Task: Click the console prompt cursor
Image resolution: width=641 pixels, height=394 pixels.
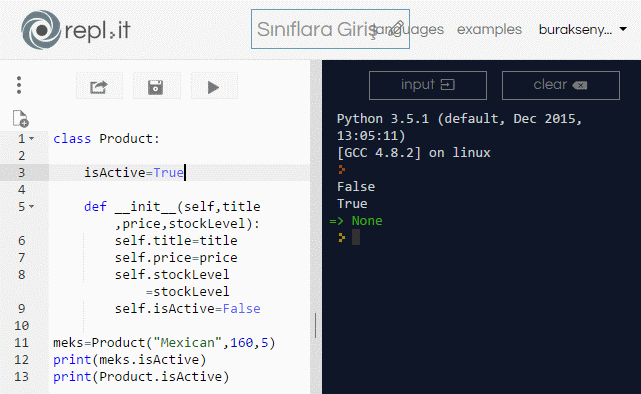Action: (356, 237)
